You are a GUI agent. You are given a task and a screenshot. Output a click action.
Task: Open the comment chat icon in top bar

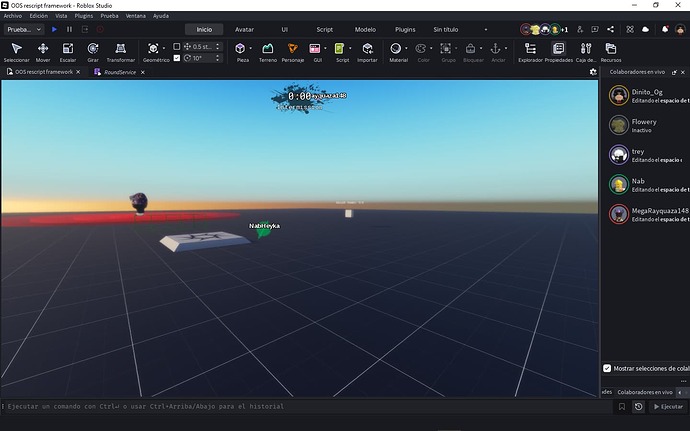pos(595,29)
